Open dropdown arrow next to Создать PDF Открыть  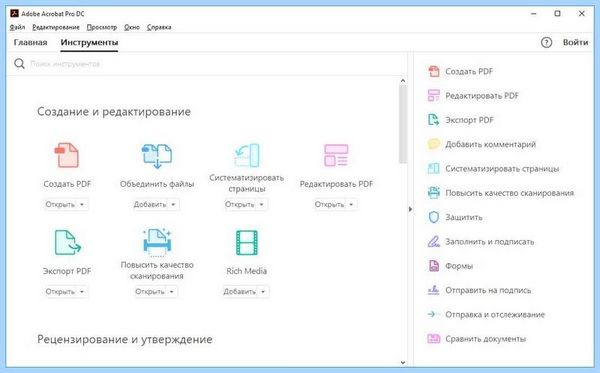click(82, 205)
